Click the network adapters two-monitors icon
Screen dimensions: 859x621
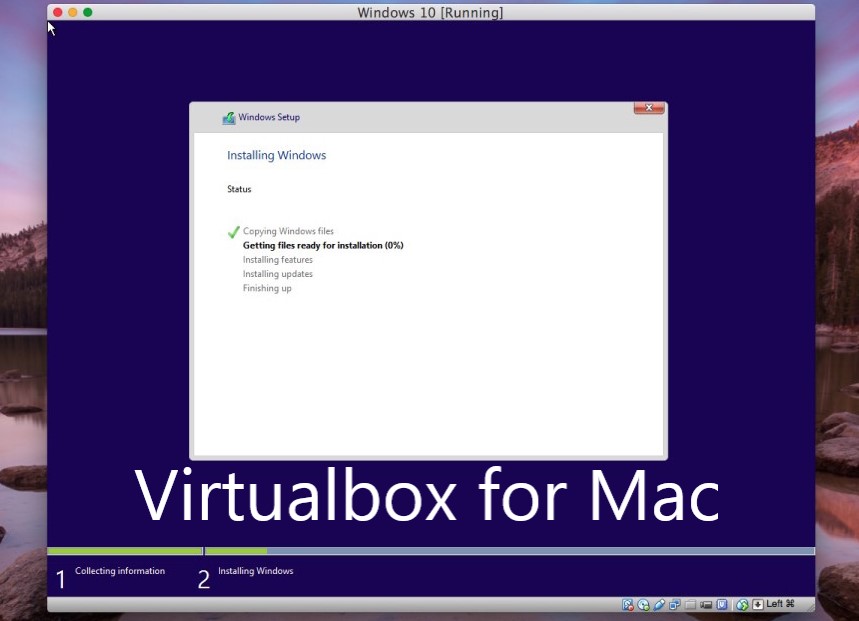pyautogui.click(x=674, y=605)
